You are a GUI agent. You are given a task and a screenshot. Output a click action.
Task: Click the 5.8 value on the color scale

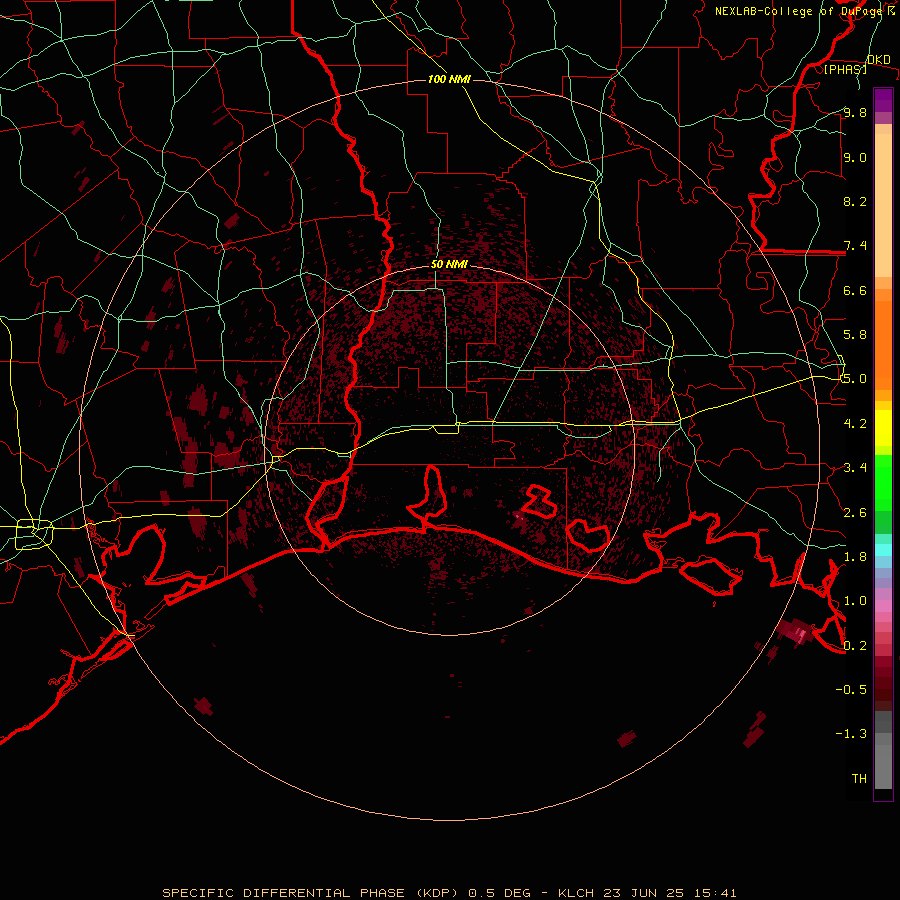855,335
